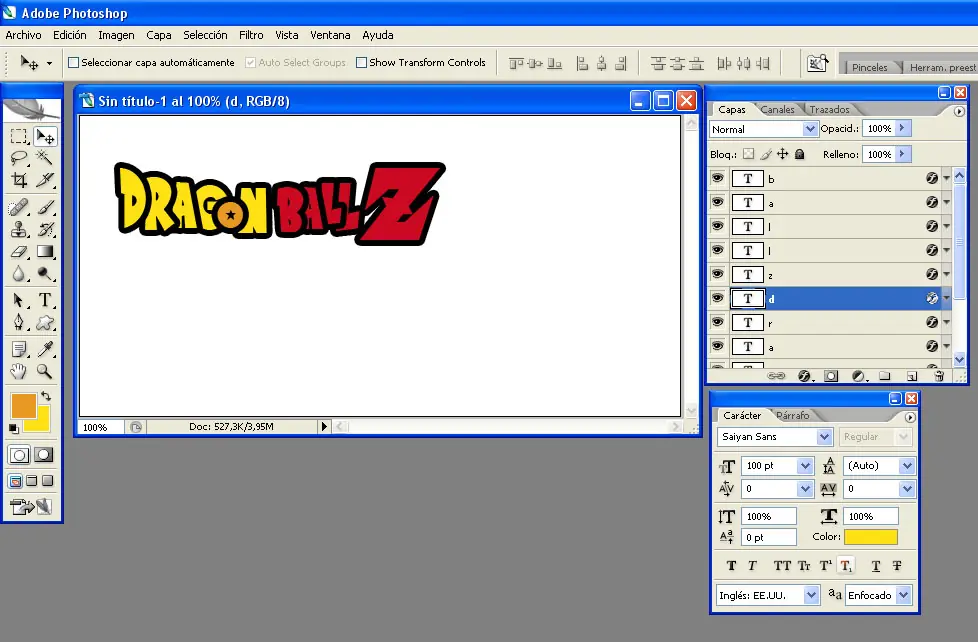Open the Inglés: EE.UU. language dropdown

811,595
